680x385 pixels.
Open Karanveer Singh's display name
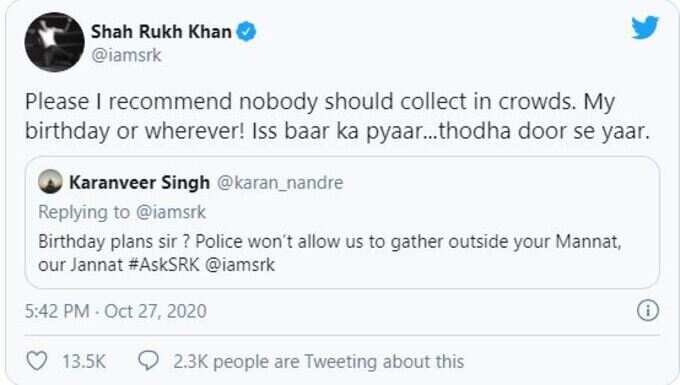click(139, 183)
